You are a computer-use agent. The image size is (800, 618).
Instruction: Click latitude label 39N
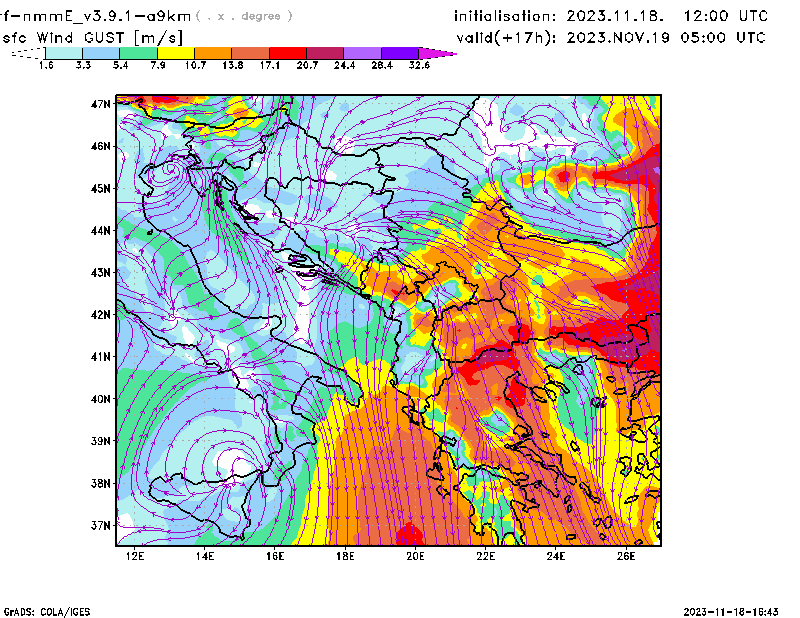[x=101, y=441]
